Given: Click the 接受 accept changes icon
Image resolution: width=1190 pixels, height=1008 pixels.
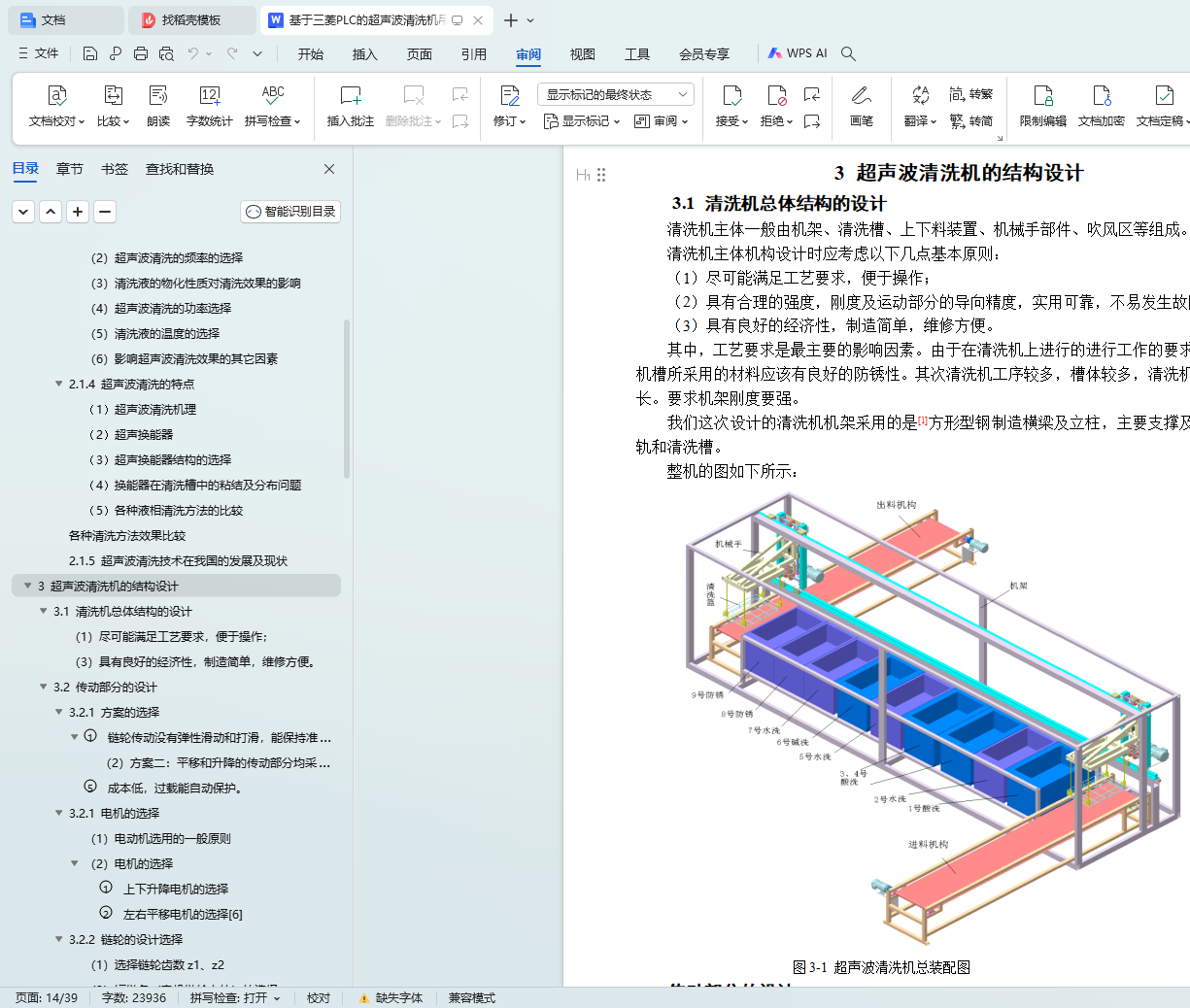Looking at the screenshot, I should (731, 96).
